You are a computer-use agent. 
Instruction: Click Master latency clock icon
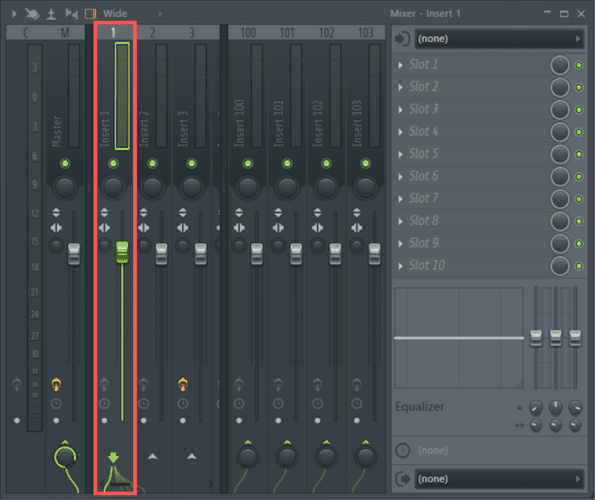(x=56, y=403)
